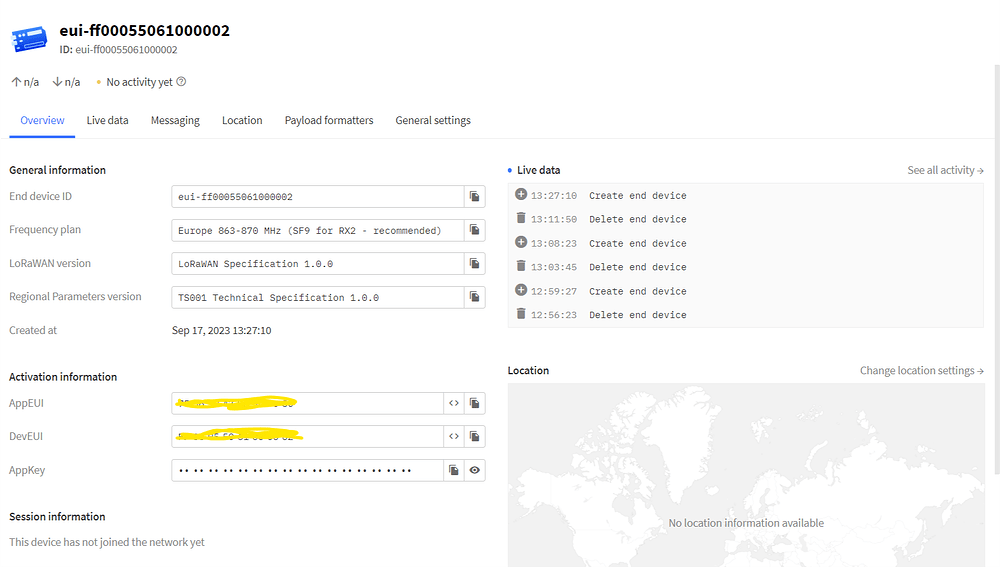Screen dimensions: 1000x567
Task: Reveal the hidden AppKey with eye icon
Action: pos(475,470)
